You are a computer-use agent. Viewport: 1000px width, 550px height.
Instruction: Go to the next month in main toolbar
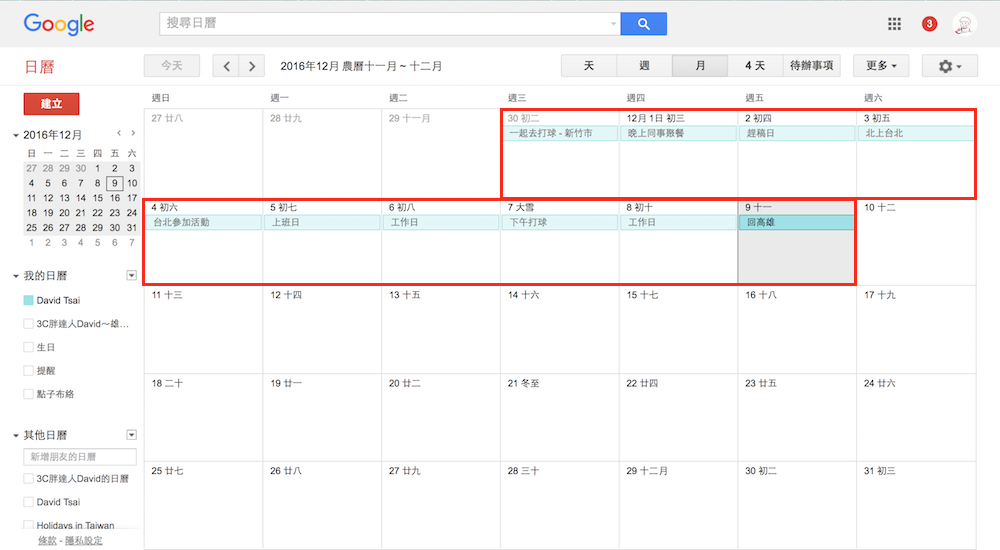point(252,66)
